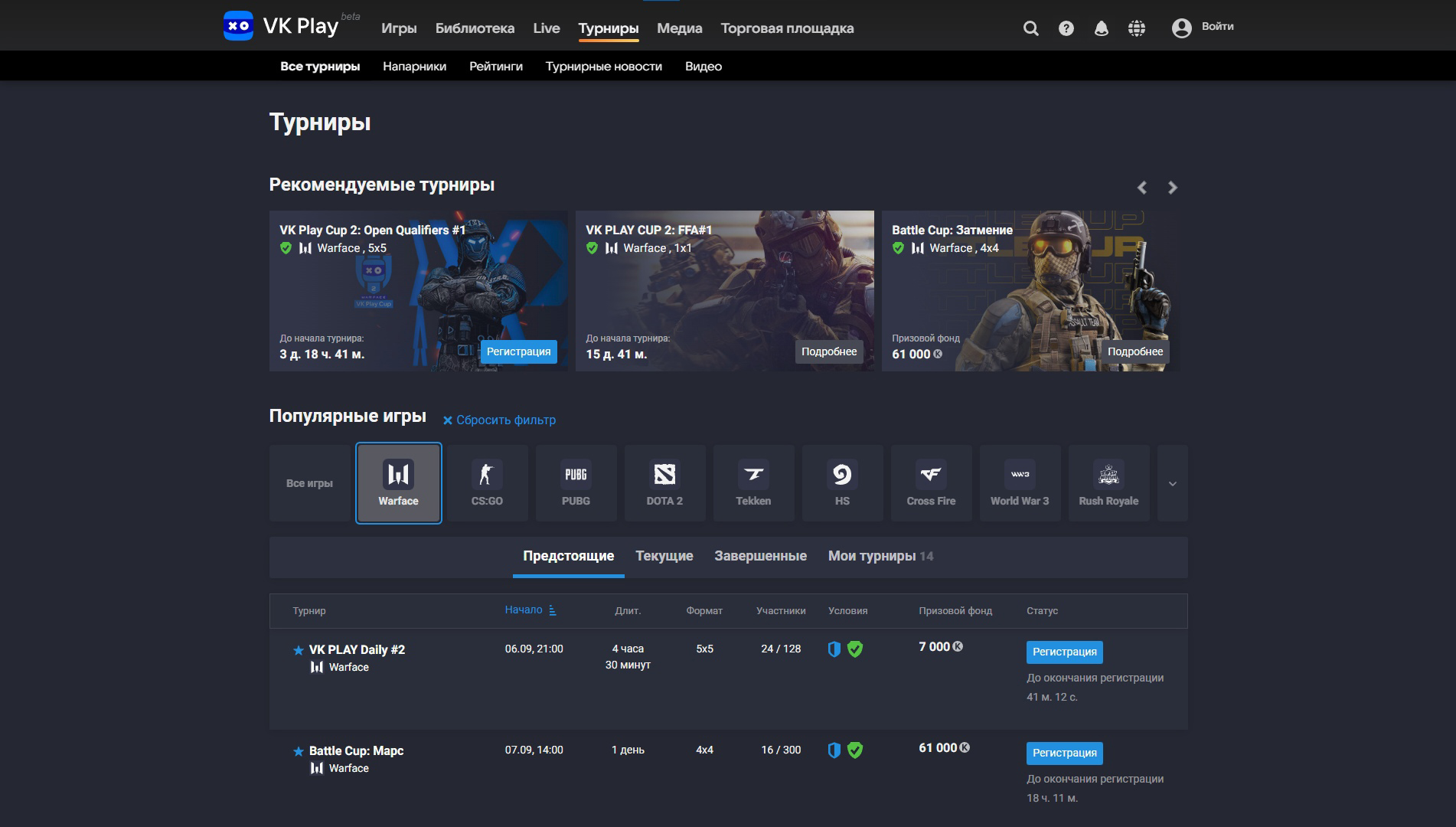Click the user avatar icon
The height and width of the screenshot is (827, 1456).
[1182, 28]
